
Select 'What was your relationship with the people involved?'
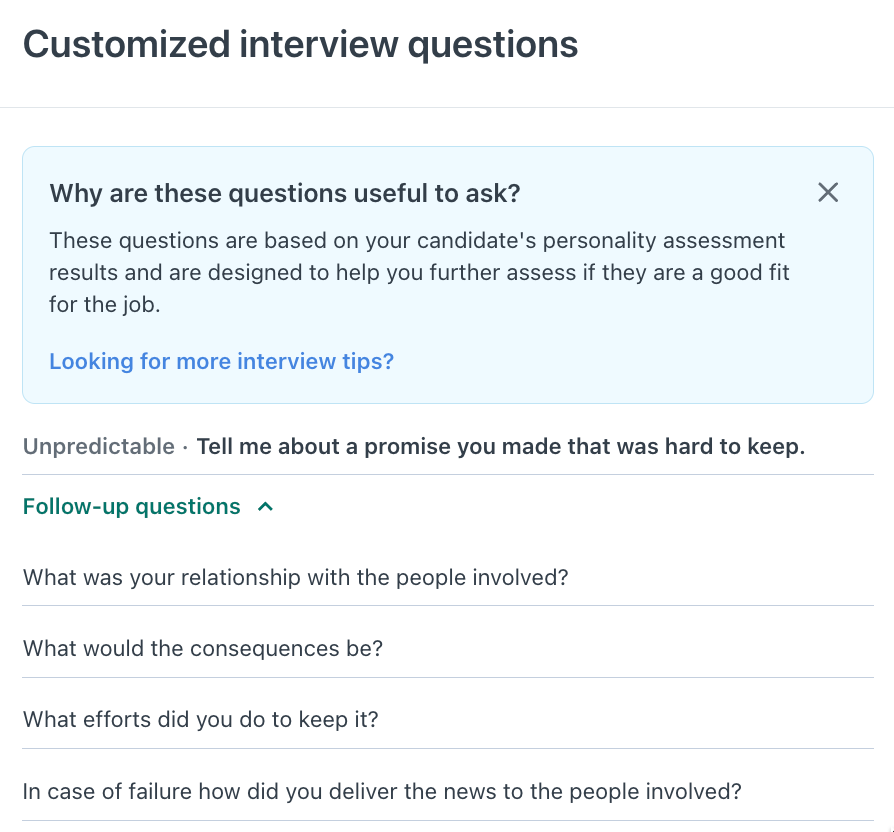(295, 577)
